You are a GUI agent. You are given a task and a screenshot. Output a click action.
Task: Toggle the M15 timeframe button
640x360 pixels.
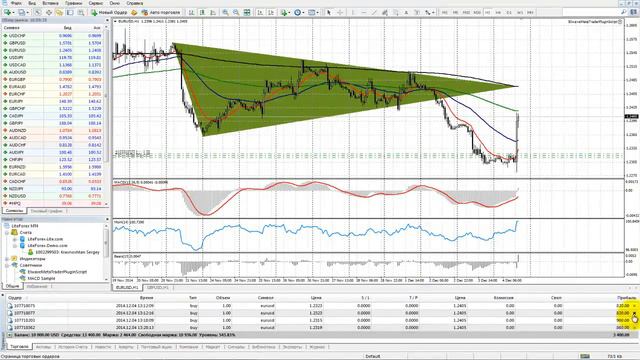(x=466, y=13)
